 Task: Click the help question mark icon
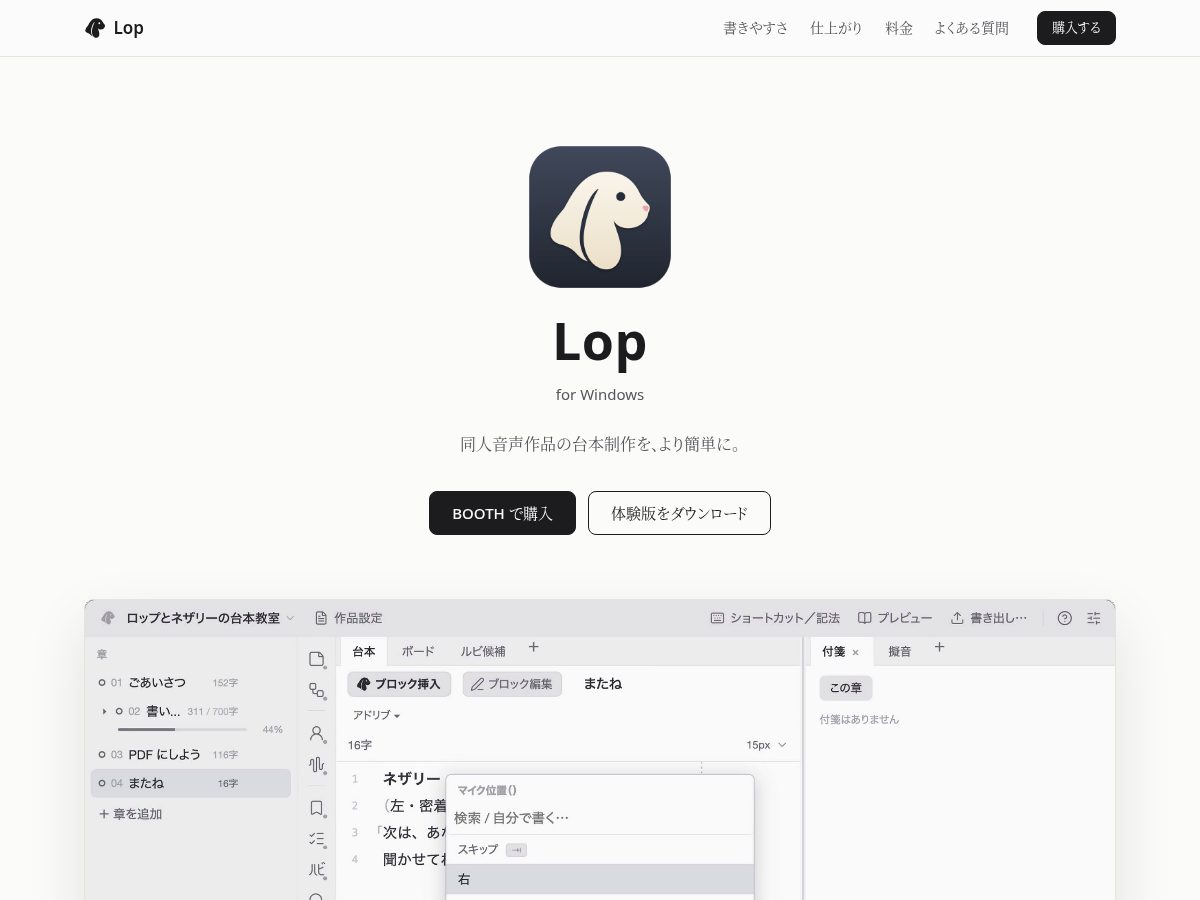click(1064, 618)
